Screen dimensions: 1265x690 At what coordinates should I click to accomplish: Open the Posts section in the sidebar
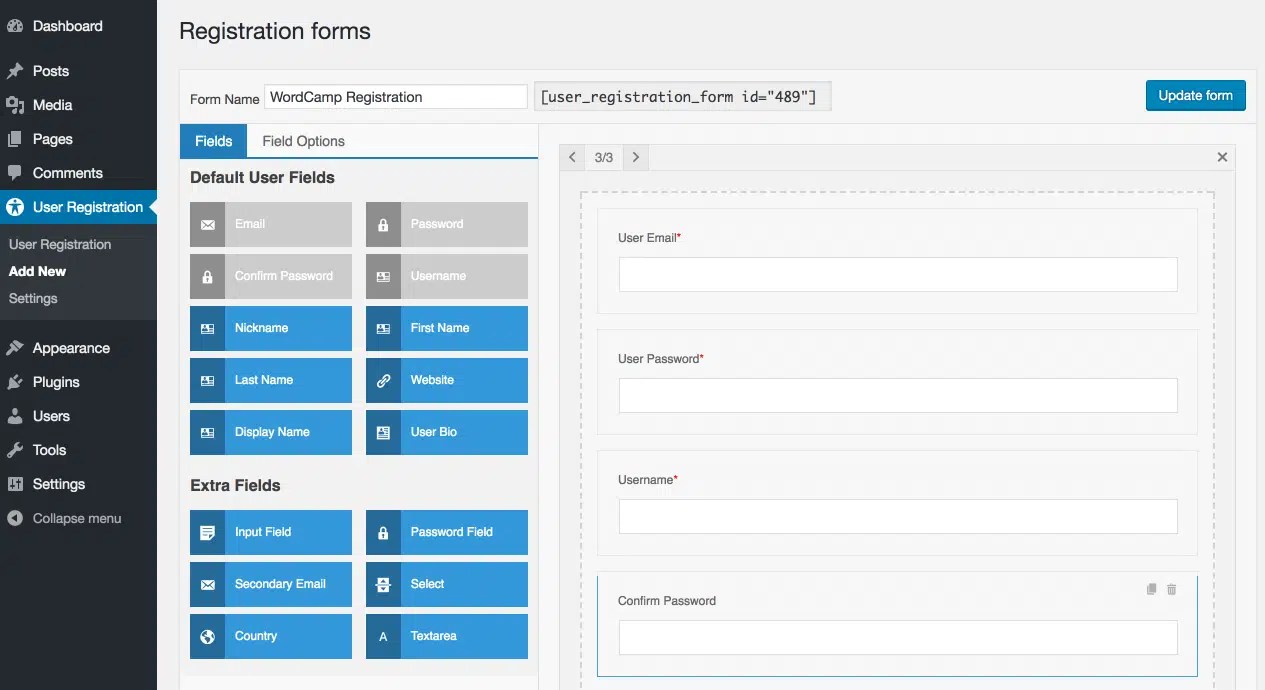pos(50,71)
